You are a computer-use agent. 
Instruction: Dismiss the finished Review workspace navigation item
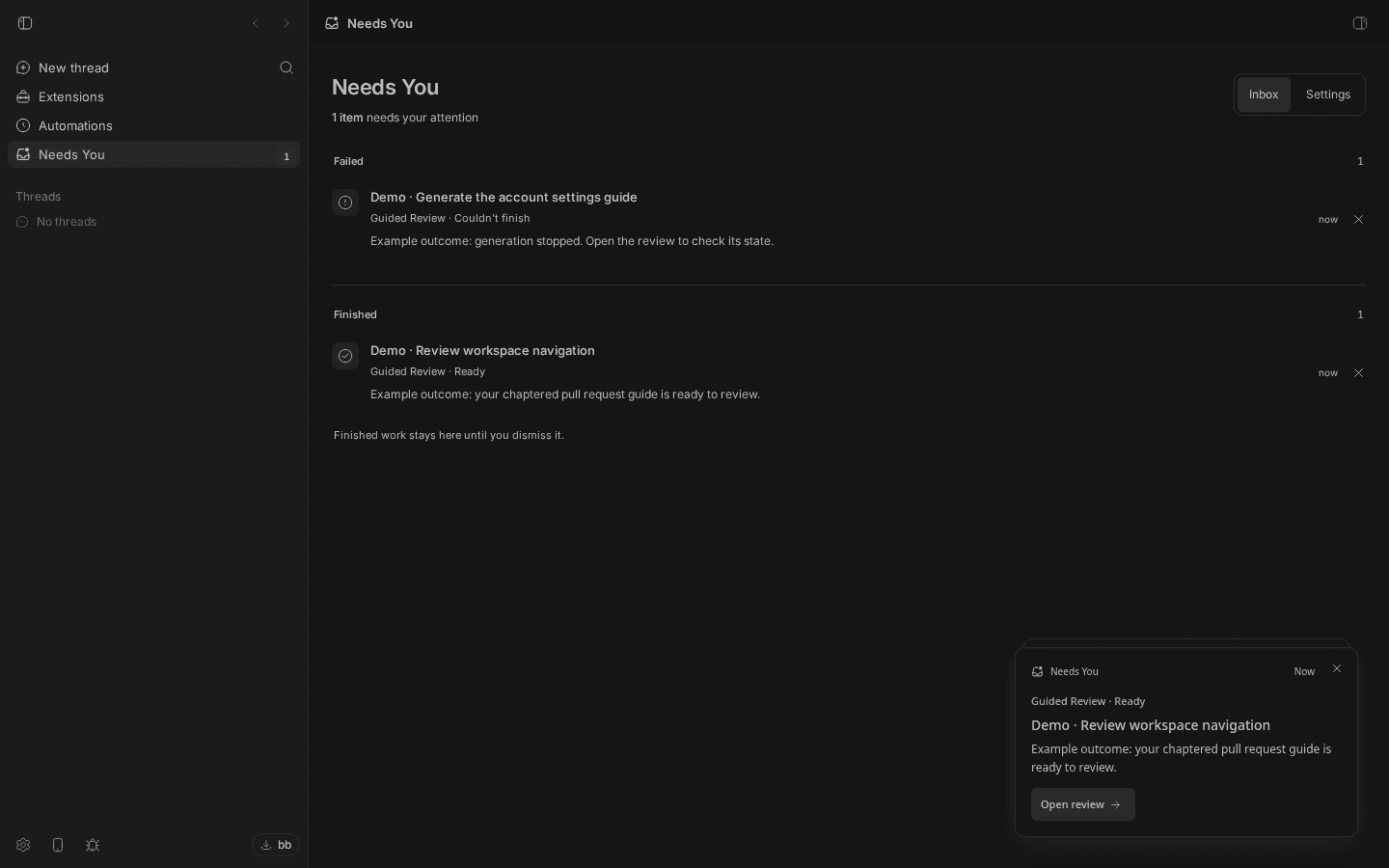(x=1358, y=373)
